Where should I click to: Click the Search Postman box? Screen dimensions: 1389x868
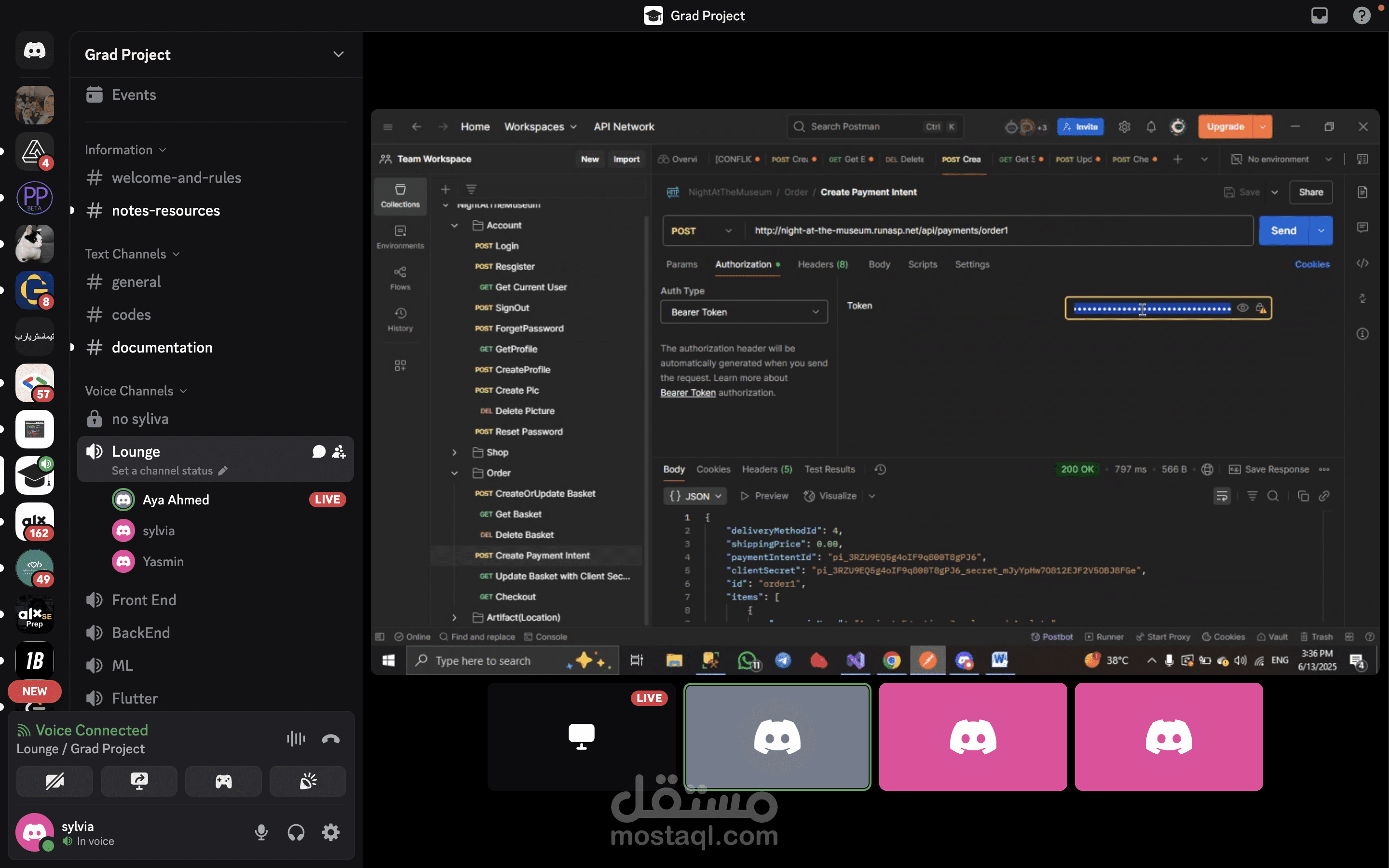point(875,127)
